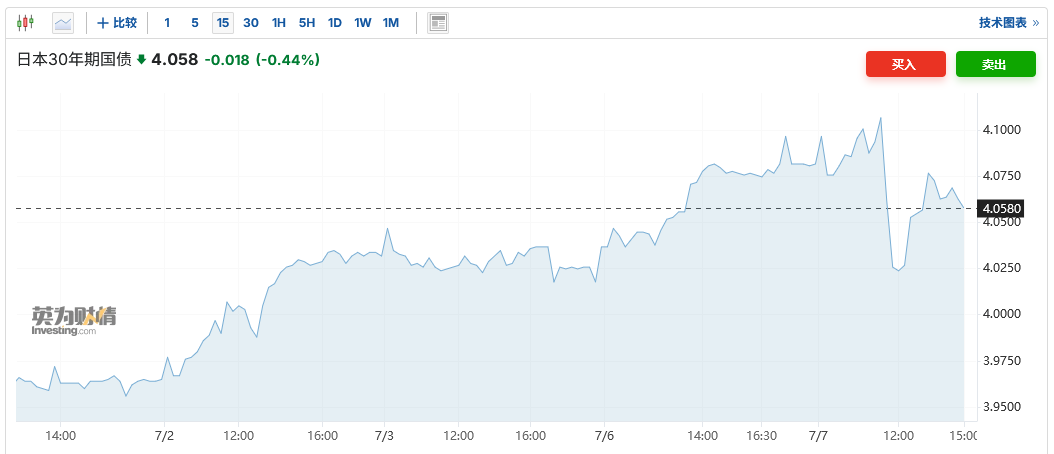This screenshot has width=1054, height=454.
Task: Choose the 1D time interval
Action: 335,23
